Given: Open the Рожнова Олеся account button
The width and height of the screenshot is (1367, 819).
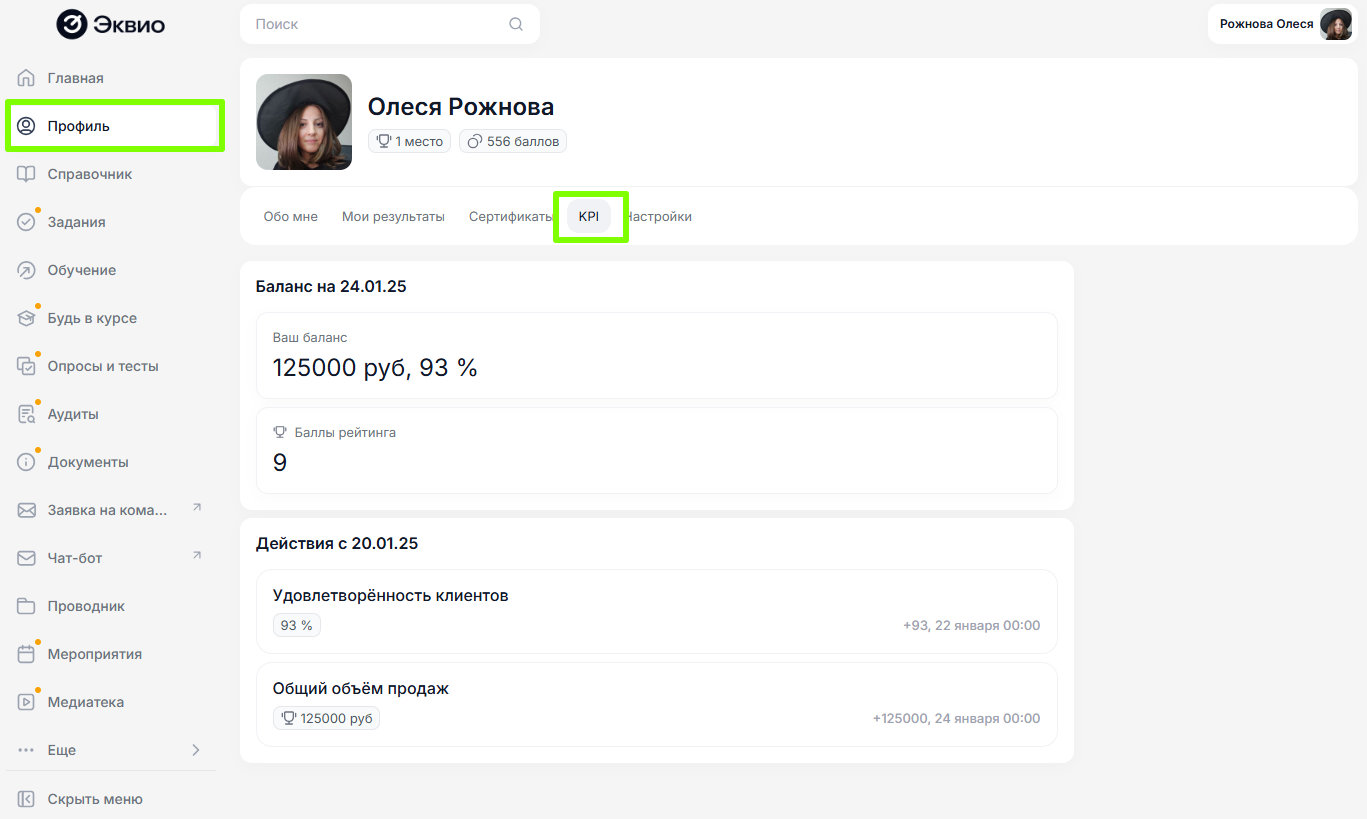Looking at the screenshot, I should point(1283,24).
